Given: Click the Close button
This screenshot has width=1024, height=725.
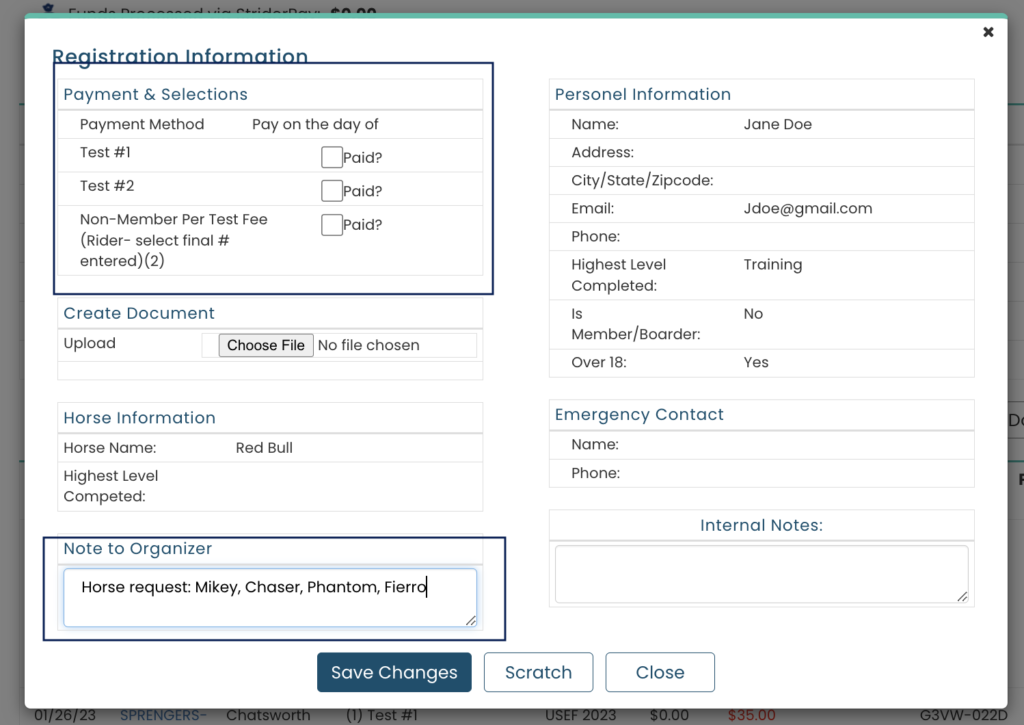Looking at the screenshot, I should pos(659,672).
